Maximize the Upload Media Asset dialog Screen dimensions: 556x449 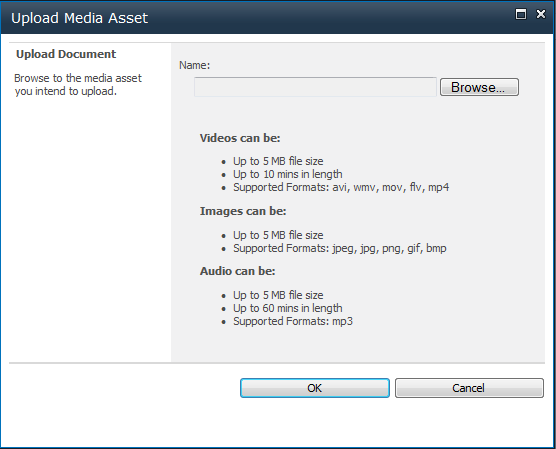pos(521,14)
